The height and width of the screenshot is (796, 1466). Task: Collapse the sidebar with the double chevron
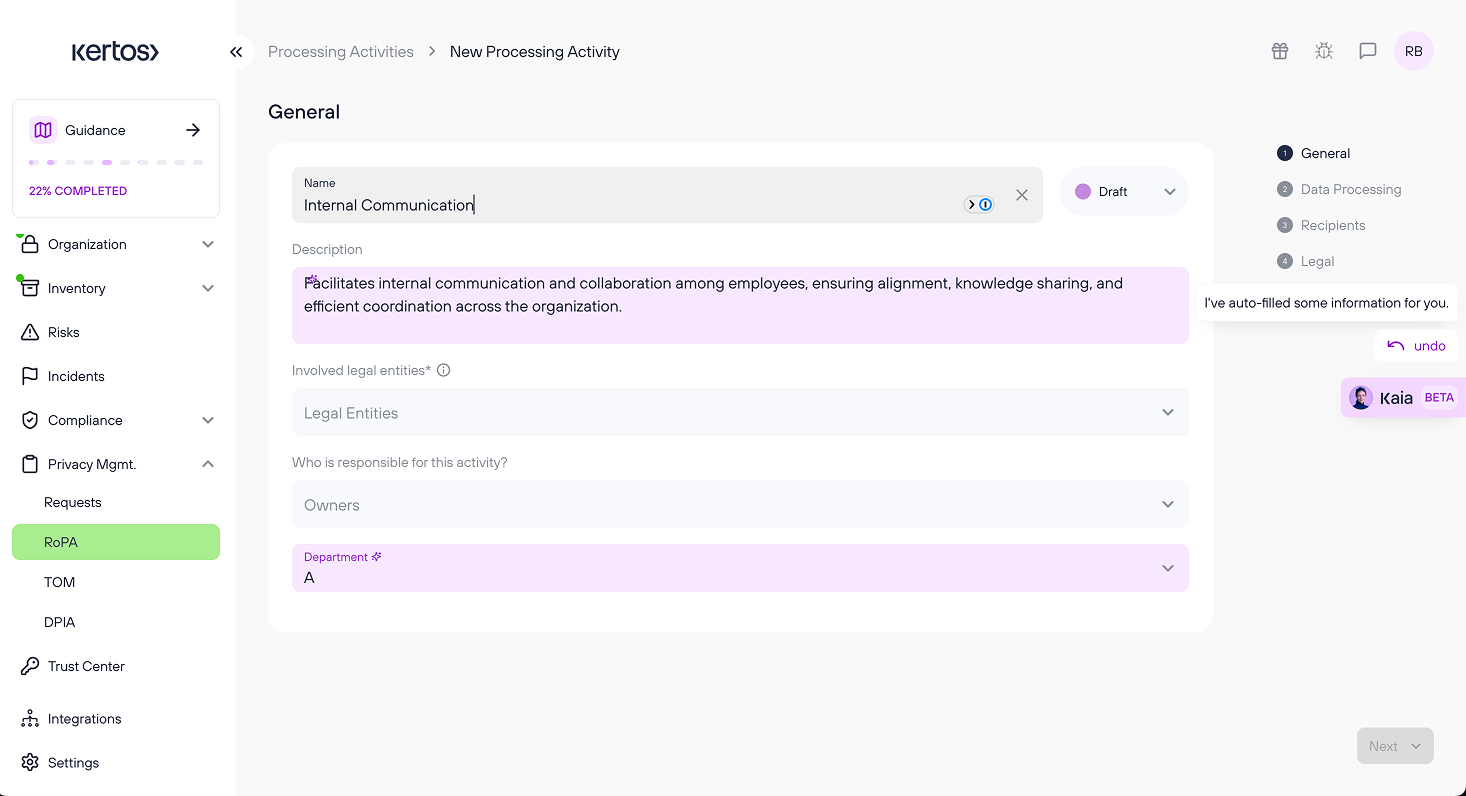pyautogui.click(x=236, y=52)
